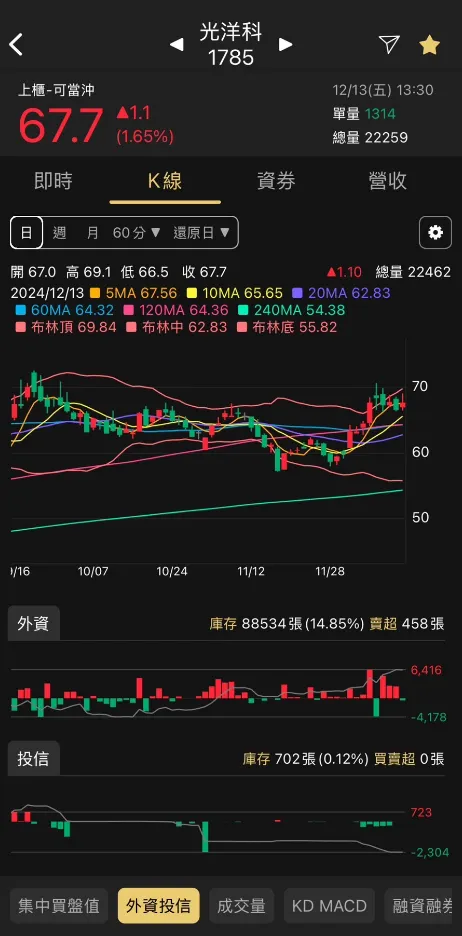Select 成交量 indicator
The height and width of the screenshot is (936, 462).
tap(241, 906)
